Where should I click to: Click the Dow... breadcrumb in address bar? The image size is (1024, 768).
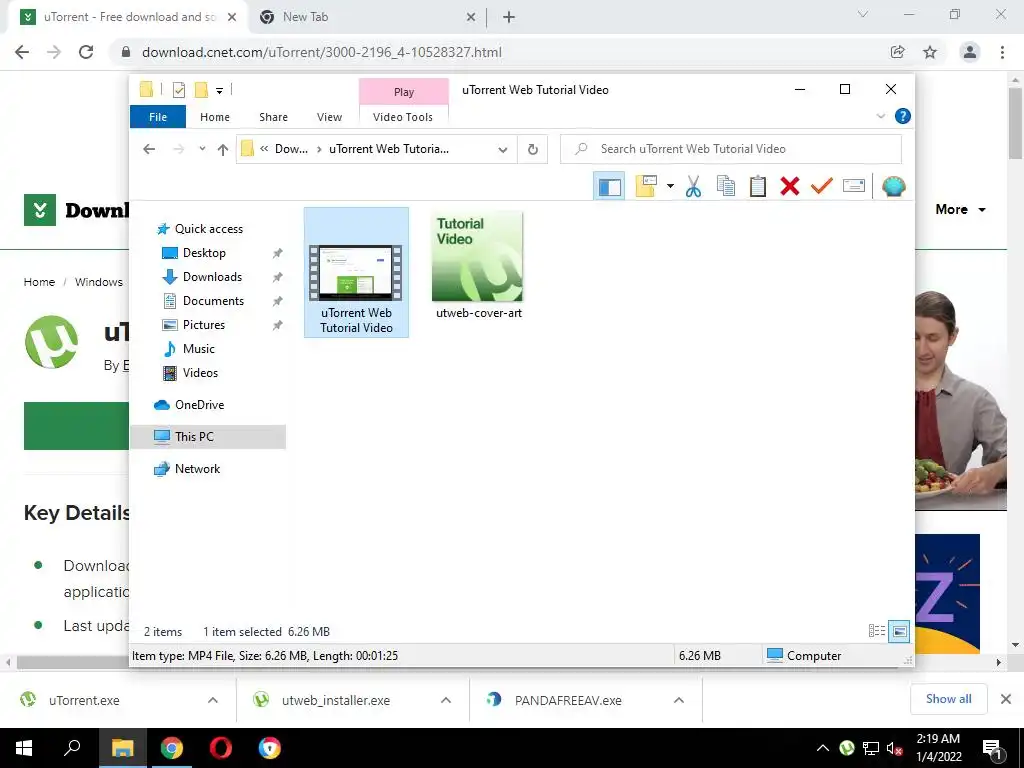pyautogui.click(x=291, y=149)
